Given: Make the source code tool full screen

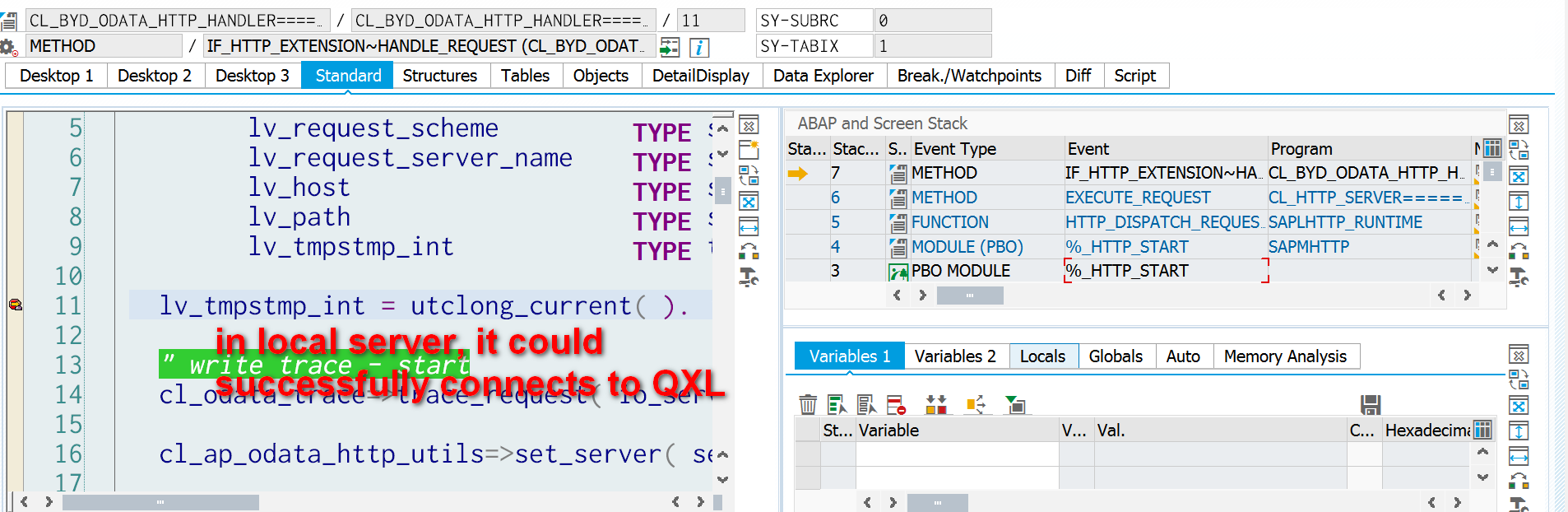Looking at the screenshot, I should pos(749,202).
